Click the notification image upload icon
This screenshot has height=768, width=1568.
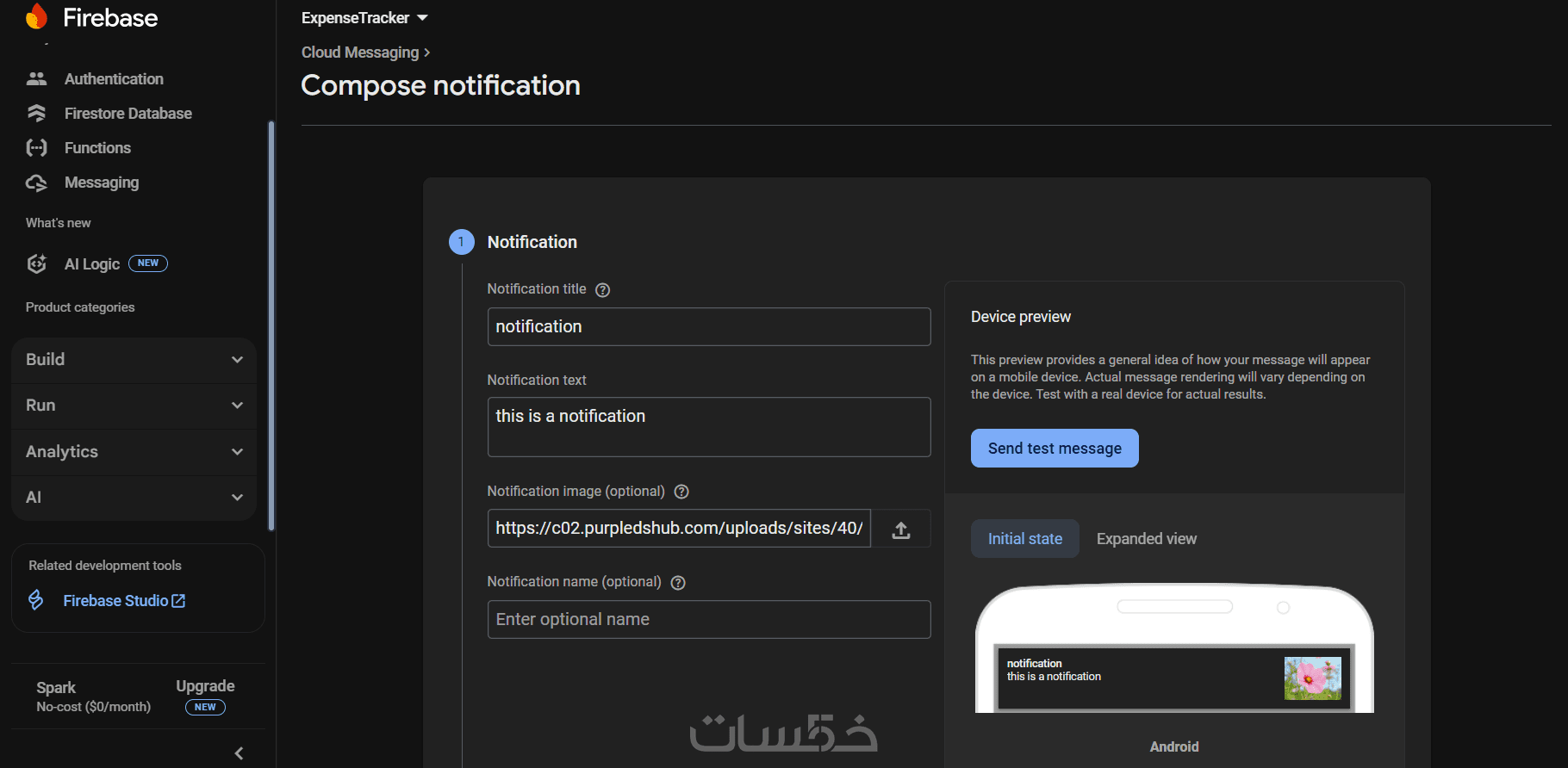coord(900,530)
